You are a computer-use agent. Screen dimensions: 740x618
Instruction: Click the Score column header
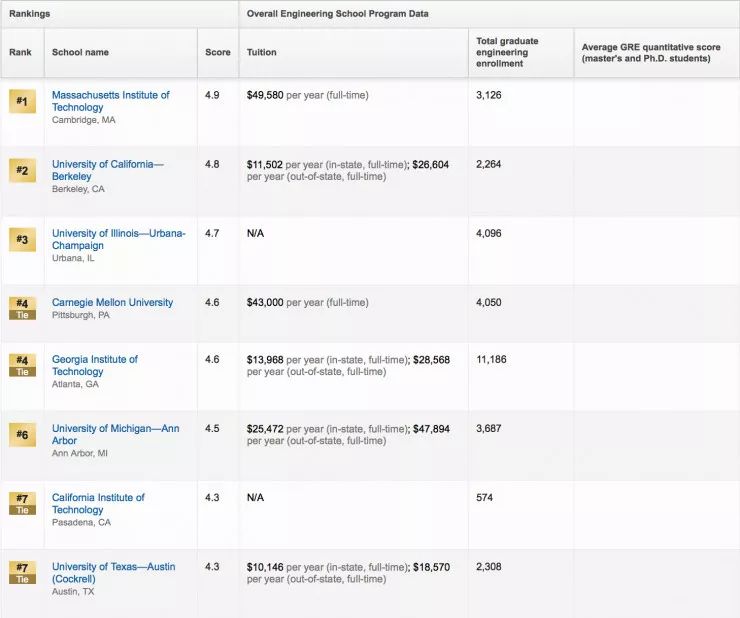click(x=218, y=52)
